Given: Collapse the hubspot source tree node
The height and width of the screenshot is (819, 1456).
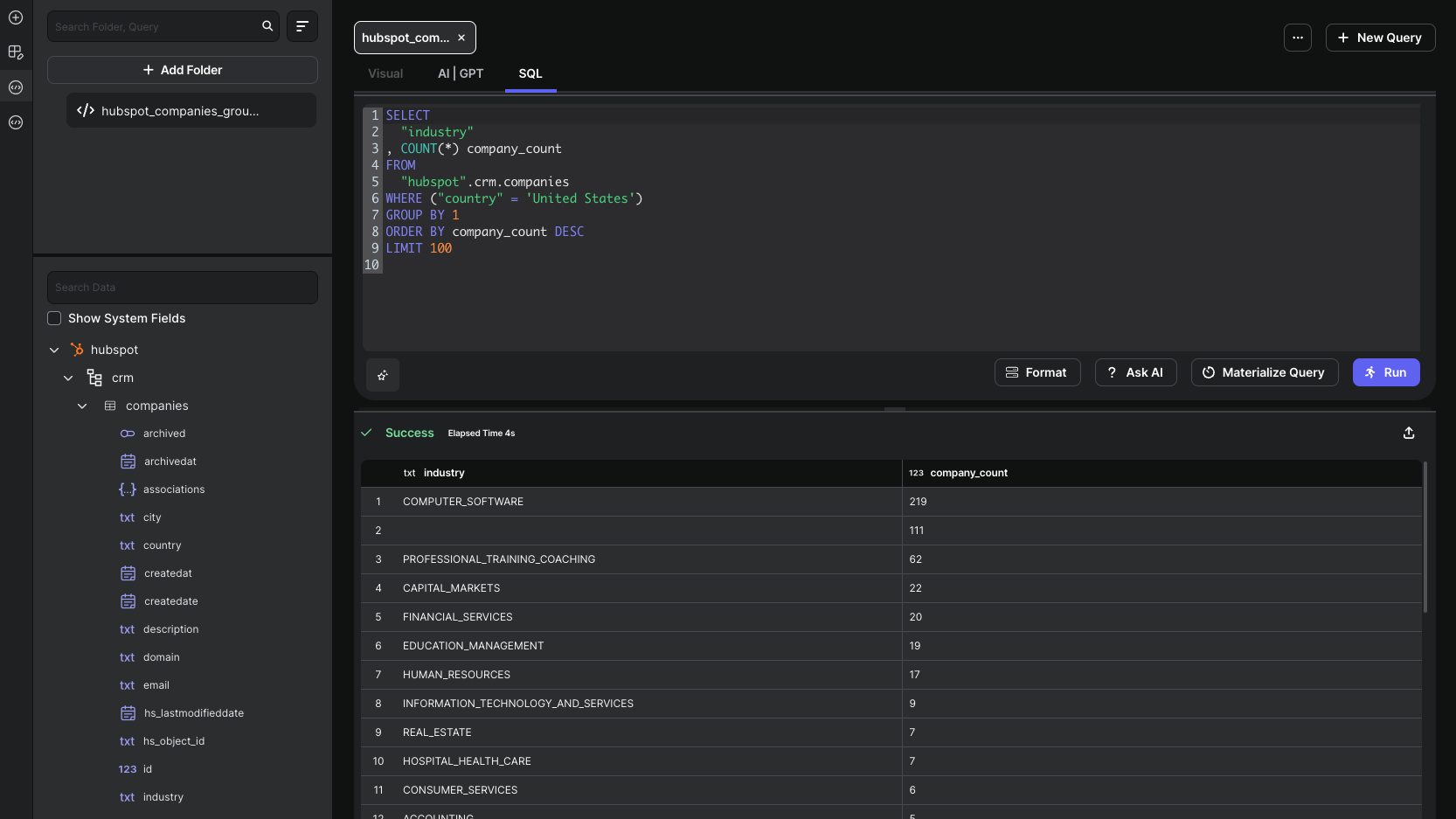Looking at the screenshot, I should coord(54,350).
